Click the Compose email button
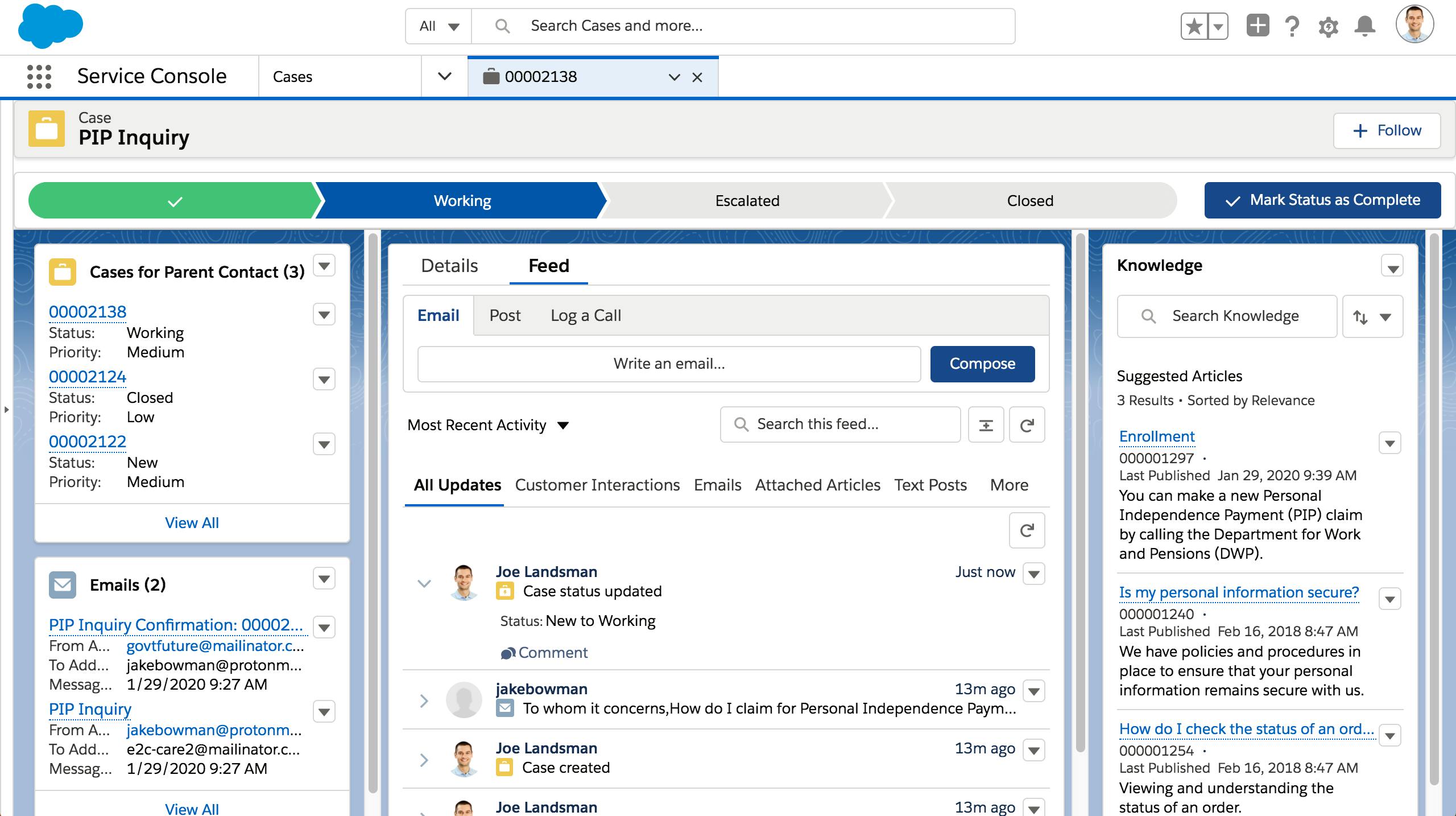 coord(982,364)
